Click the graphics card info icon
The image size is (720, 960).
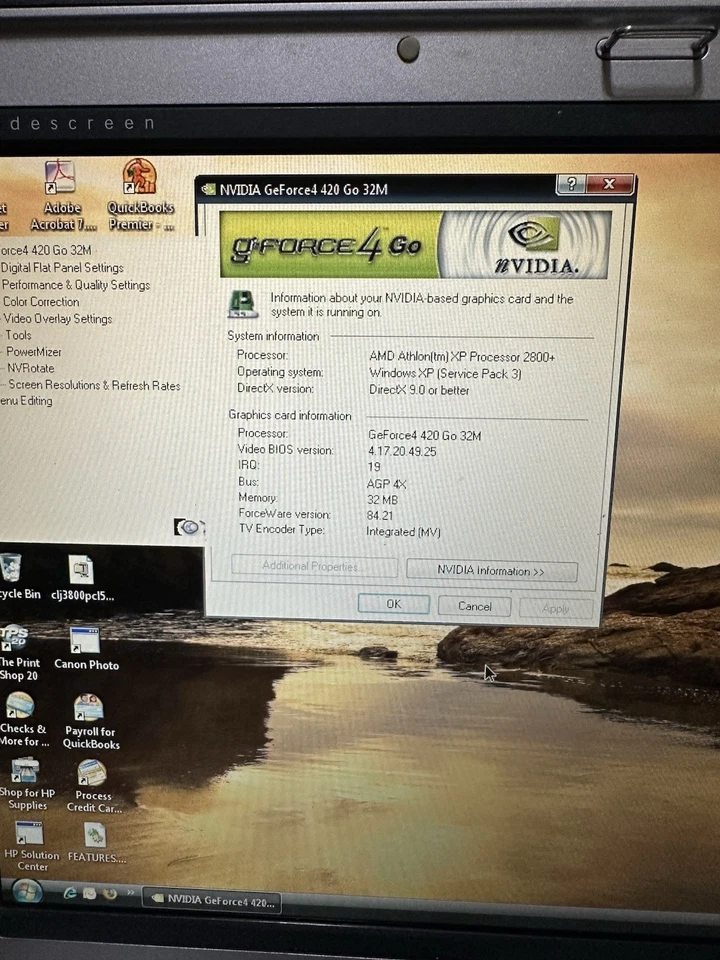click(x=242, y=304)
